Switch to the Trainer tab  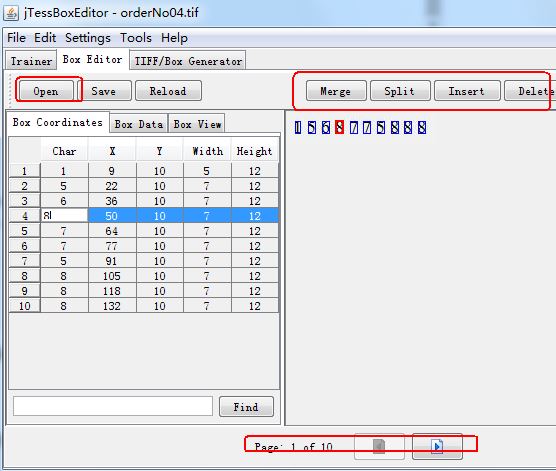click(x=31, y=61)
